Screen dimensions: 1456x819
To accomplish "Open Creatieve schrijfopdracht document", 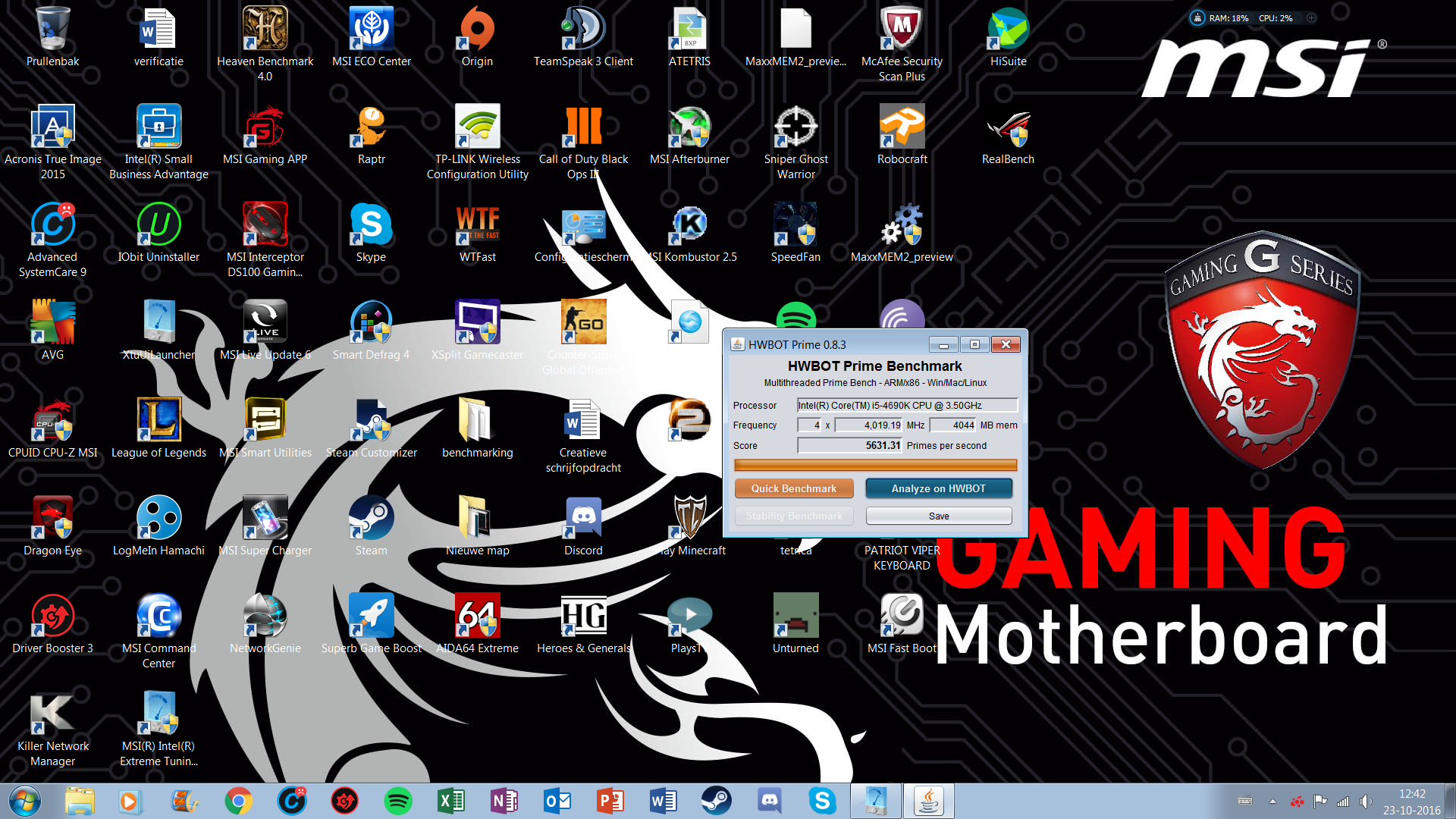I will [x=583, y=435].
